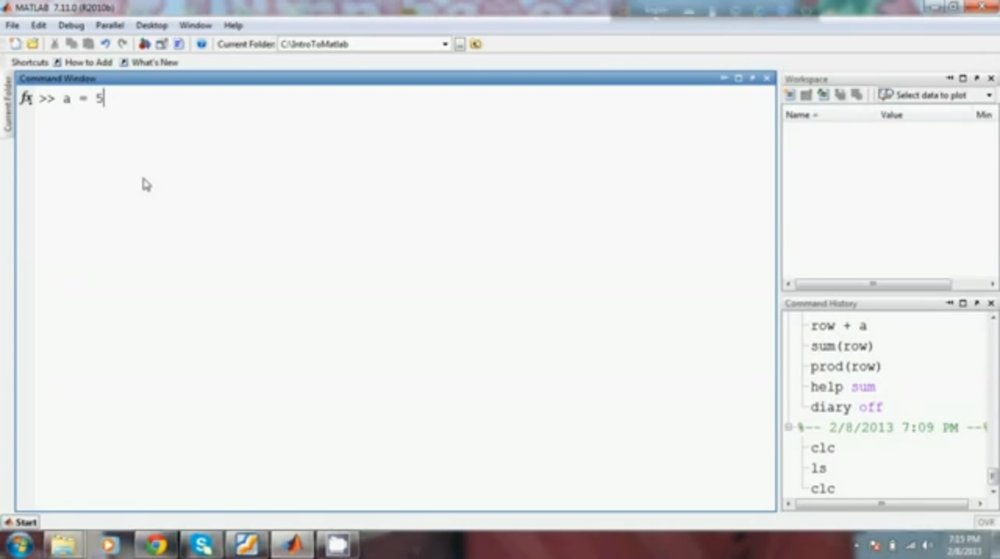Open the Profiler toolbar icon
This screenshot has height=559, width=1000.
point(179,44)
